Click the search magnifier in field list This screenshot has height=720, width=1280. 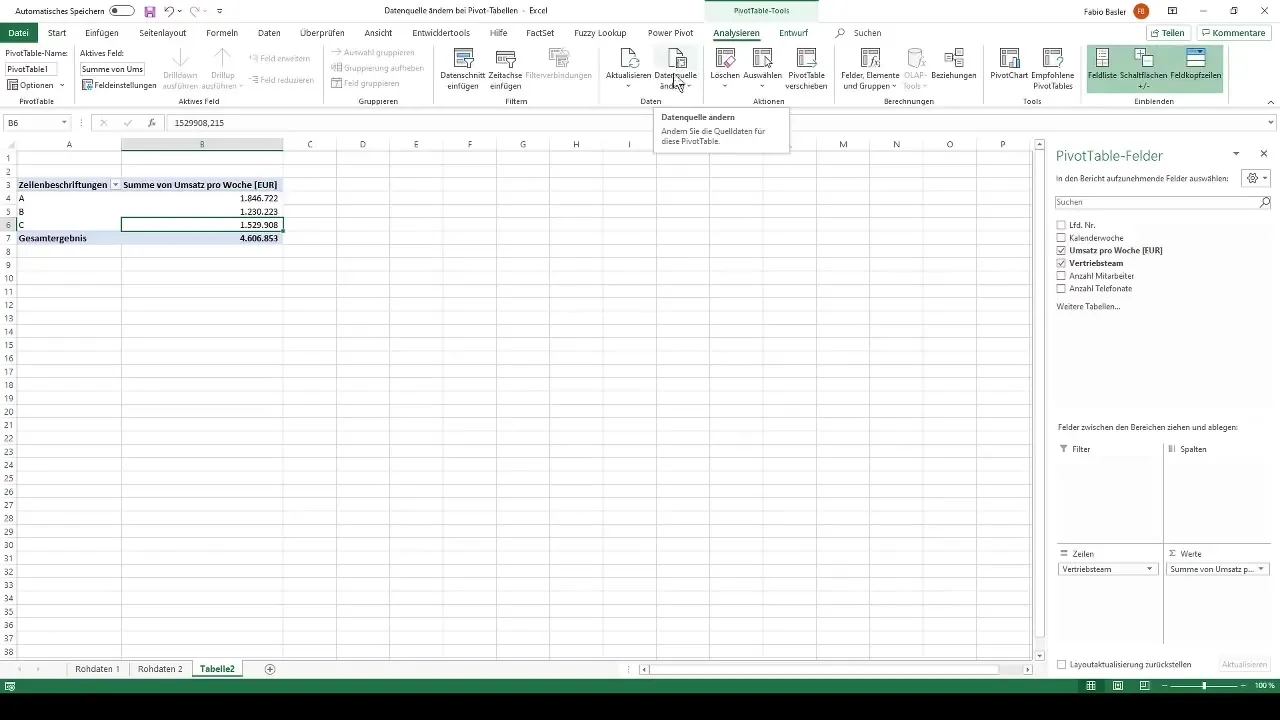[x=1264, y=202]
